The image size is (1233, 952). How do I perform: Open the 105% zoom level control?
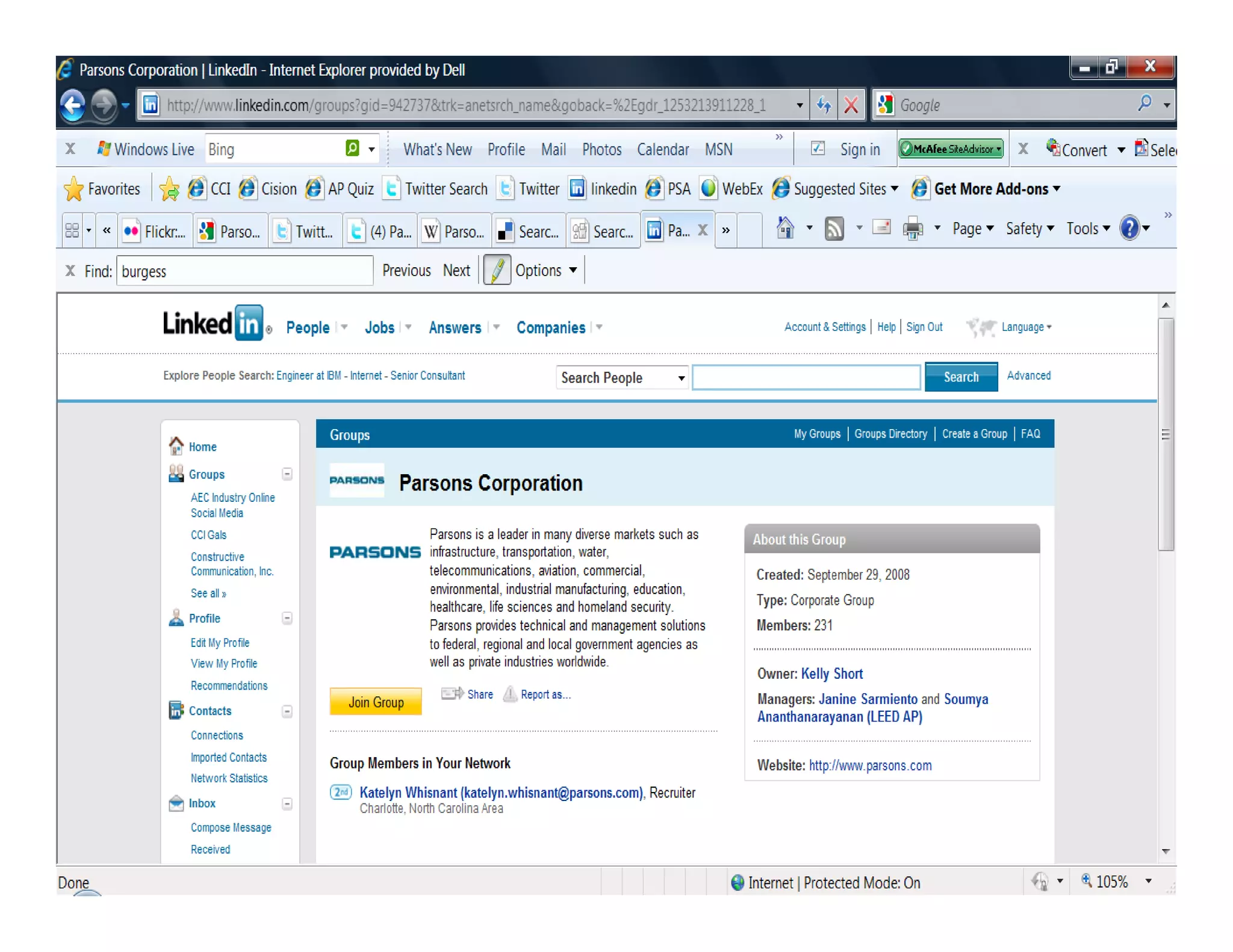click(1111, 882)
